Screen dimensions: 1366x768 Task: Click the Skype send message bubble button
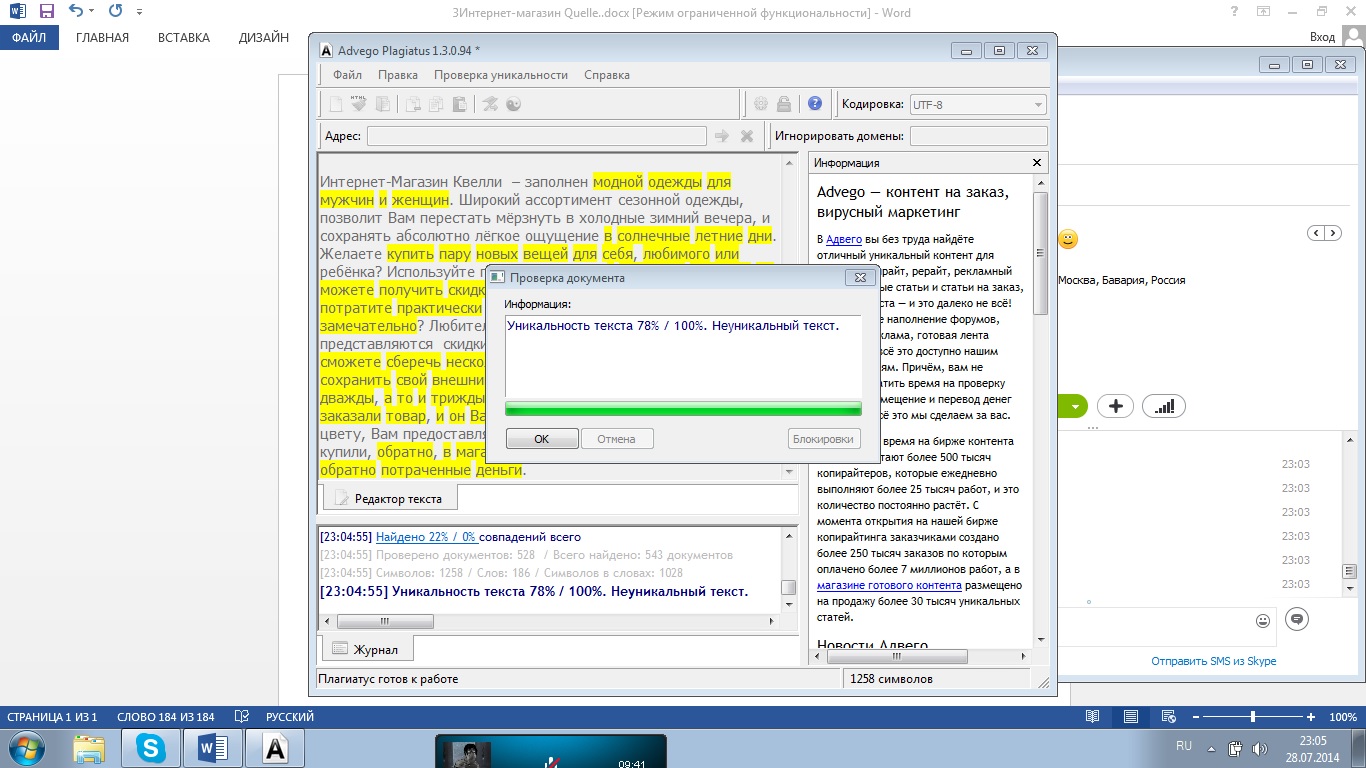(1297, 619)
